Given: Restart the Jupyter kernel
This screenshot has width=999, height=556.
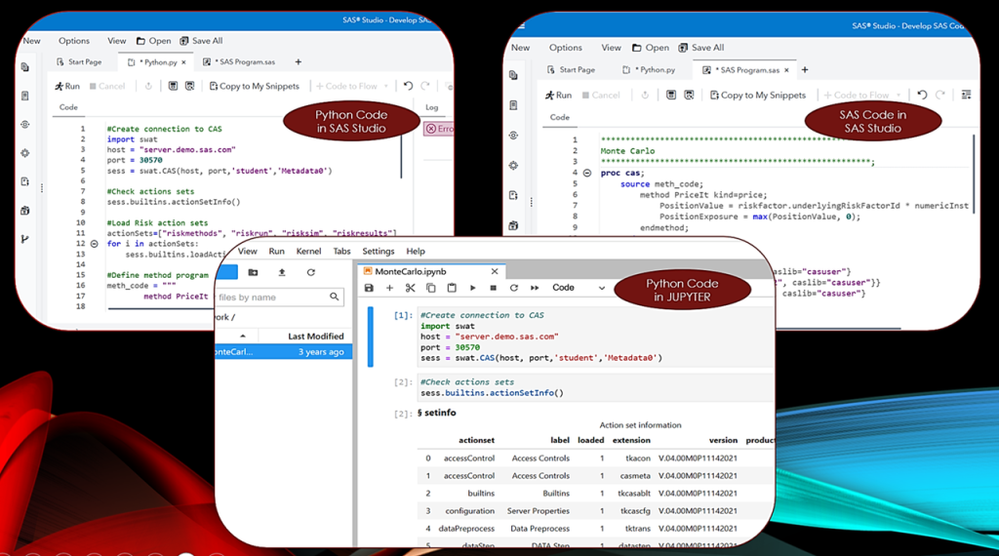Looking at the screenshot, I should tap(514, 288).
